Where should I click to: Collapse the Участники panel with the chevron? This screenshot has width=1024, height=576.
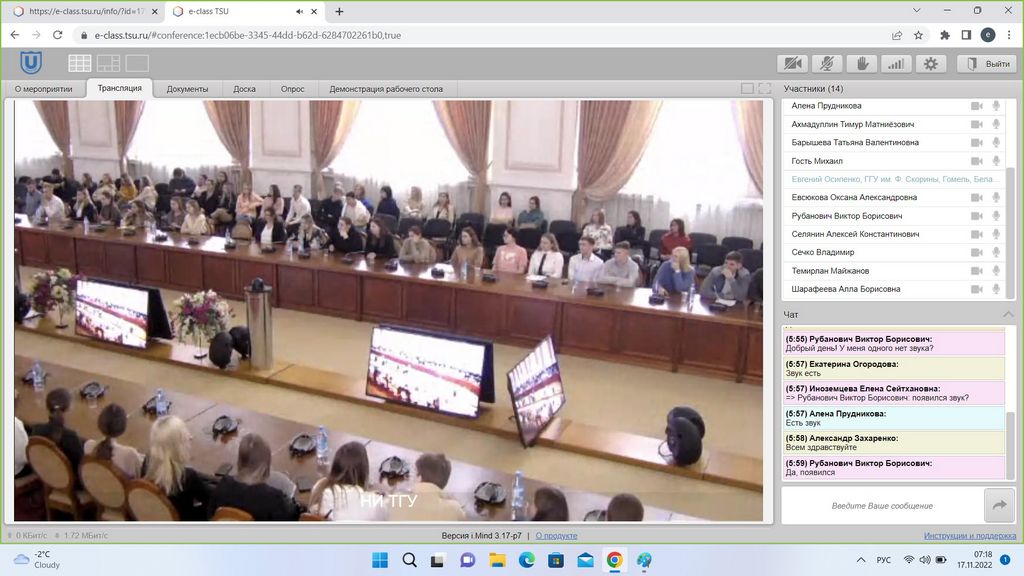click(1008, 89)
